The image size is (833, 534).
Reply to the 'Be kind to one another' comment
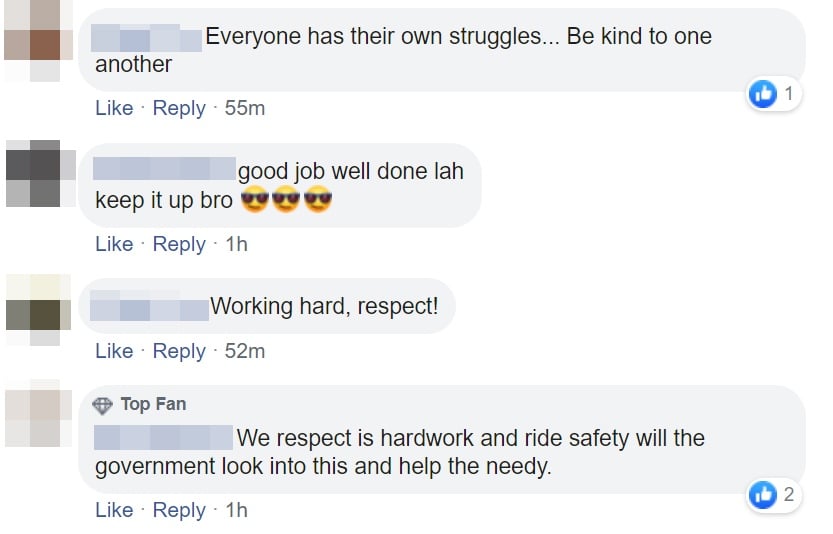(x=179, y=108)
